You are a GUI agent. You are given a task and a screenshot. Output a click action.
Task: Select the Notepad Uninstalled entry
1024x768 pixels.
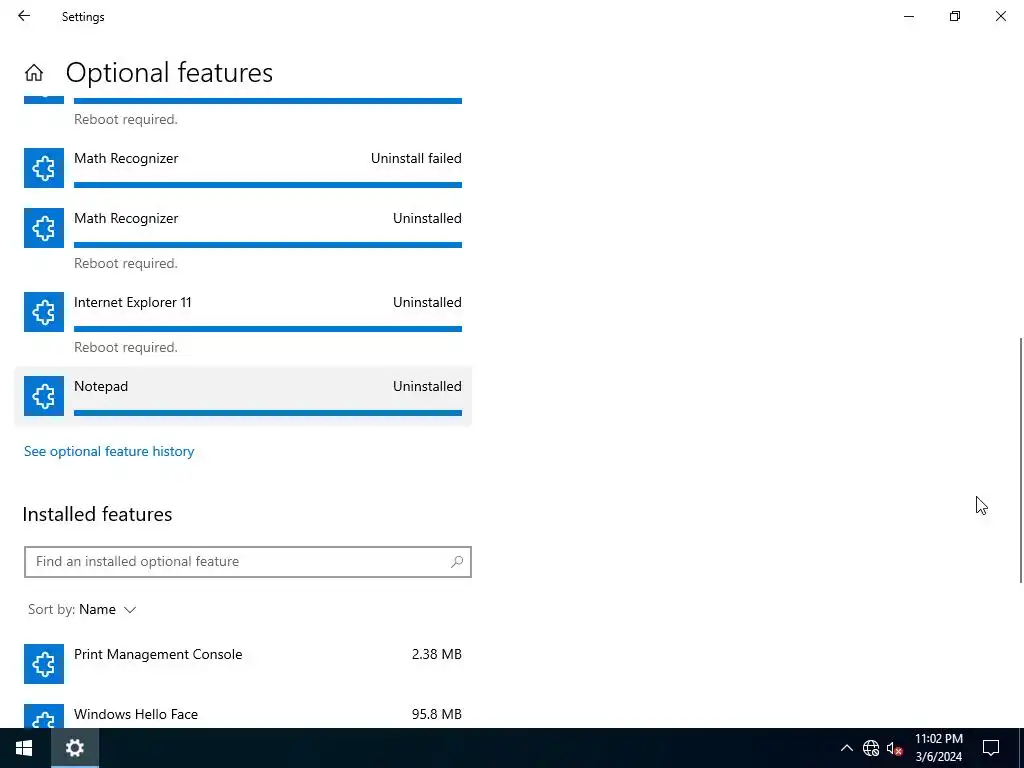(243, 396)
